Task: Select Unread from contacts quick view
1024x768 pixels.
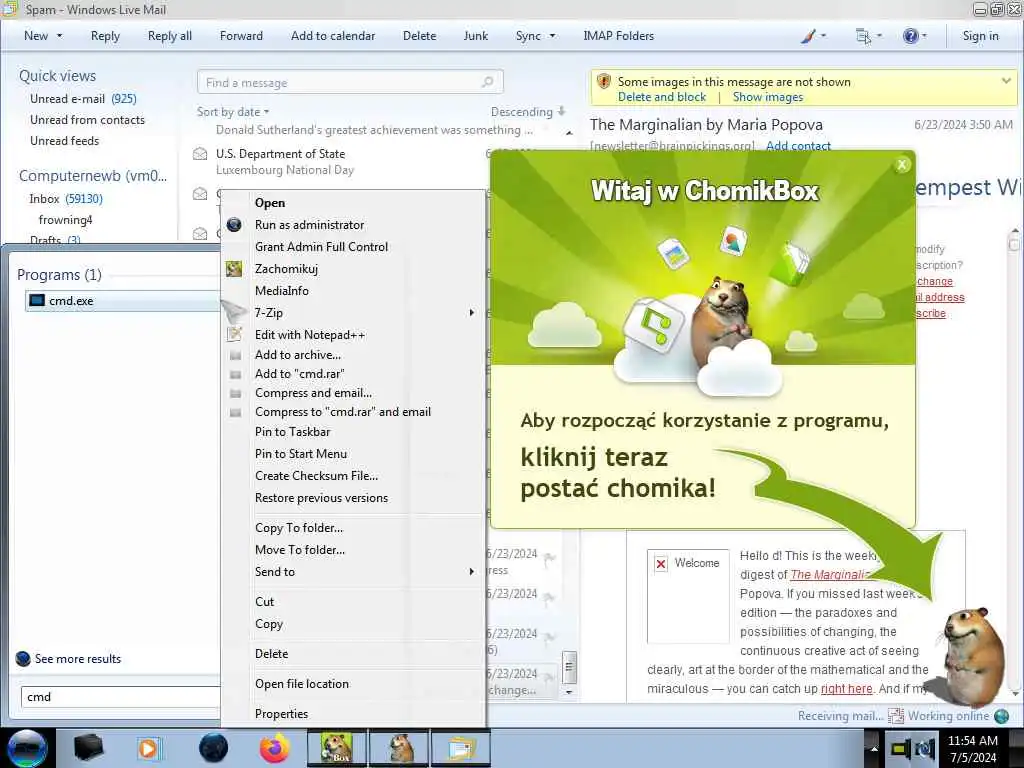Action: (x=88, y=120)
